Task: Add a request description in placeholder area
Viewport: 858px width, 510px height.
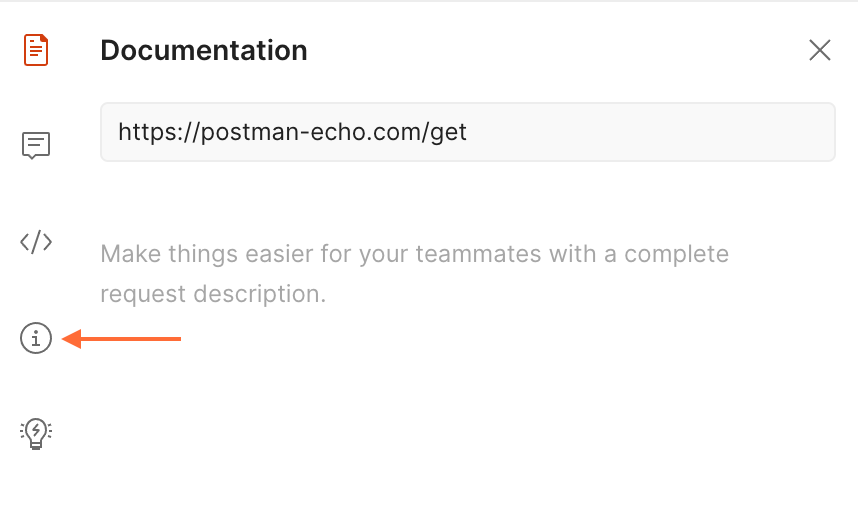Action: (x=414, y=274)
